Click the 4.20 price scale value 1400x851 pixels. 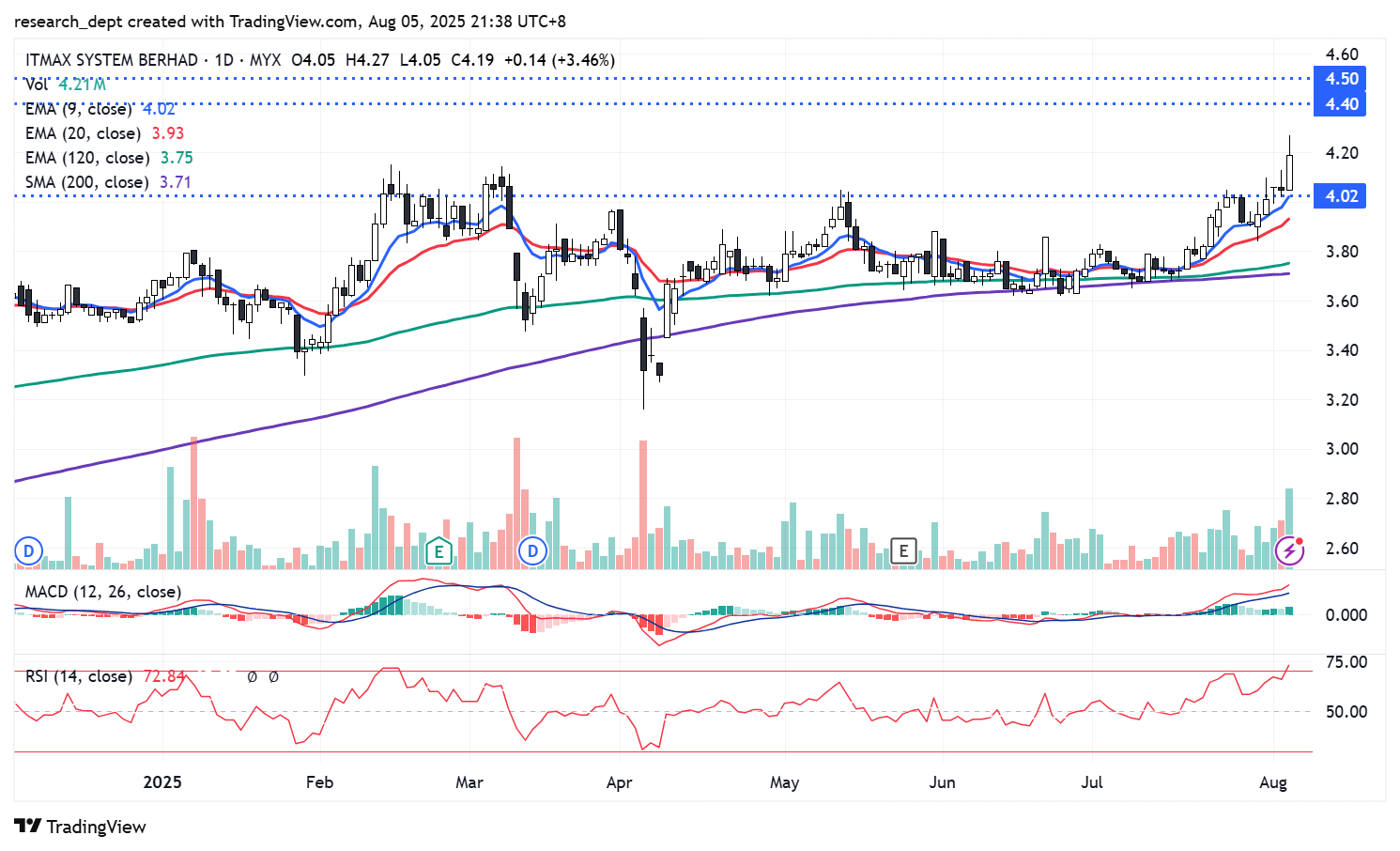[1342, 153]
